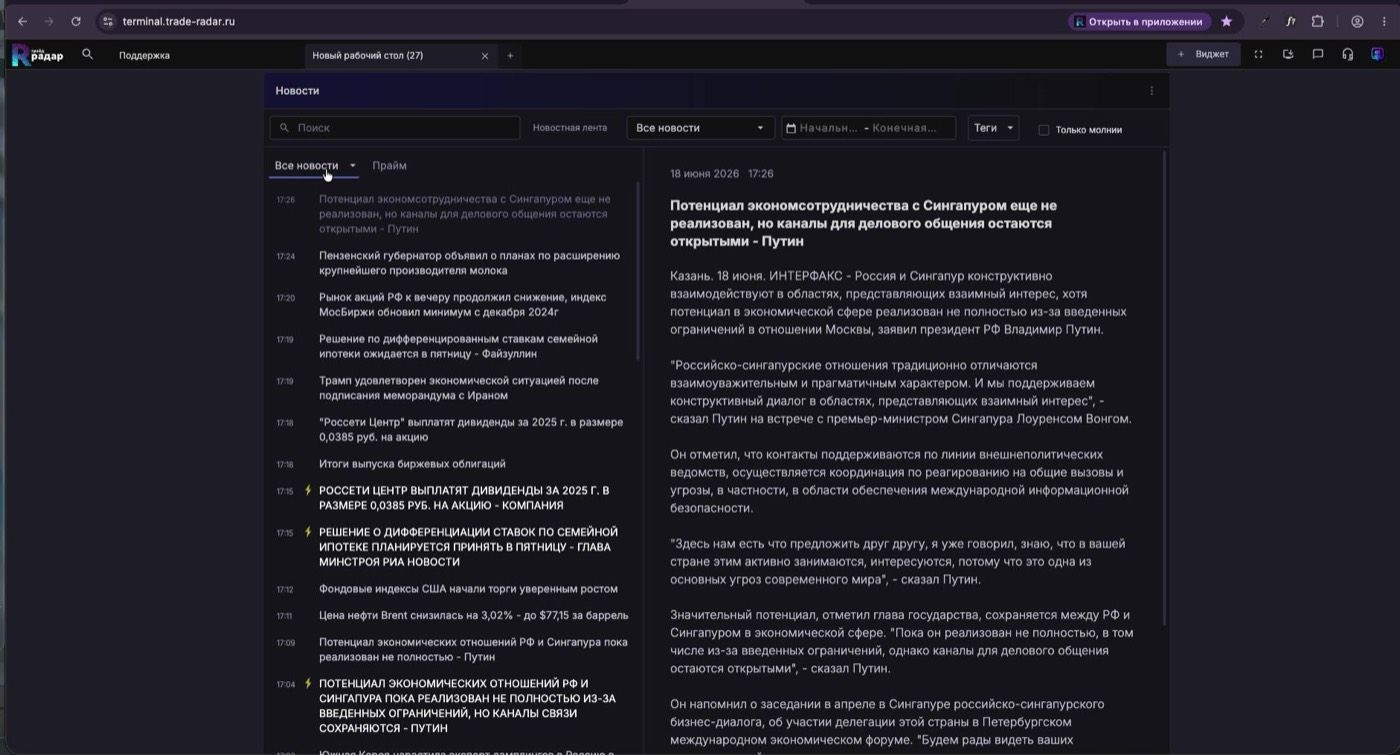Click the 'Новостная лента' label
This screenshot has height=755, width=1400.
(569, 128)
